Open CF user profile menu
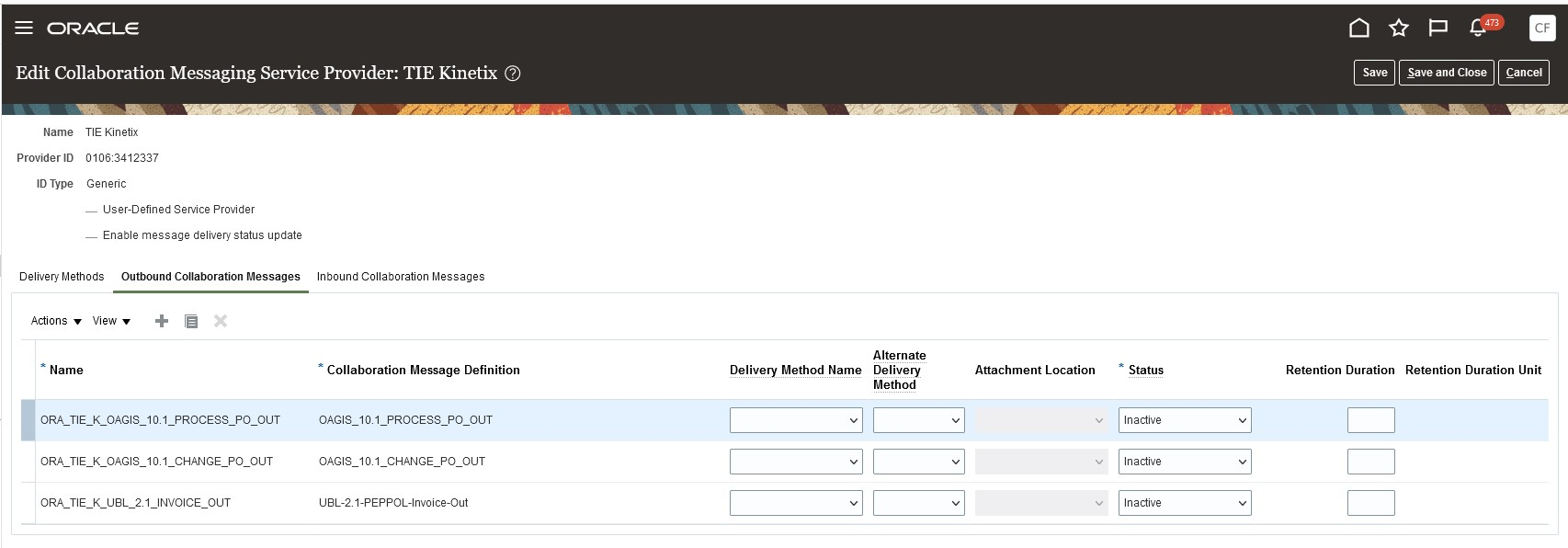Viewport: 1568px width, 548px height. (1542, 28)
